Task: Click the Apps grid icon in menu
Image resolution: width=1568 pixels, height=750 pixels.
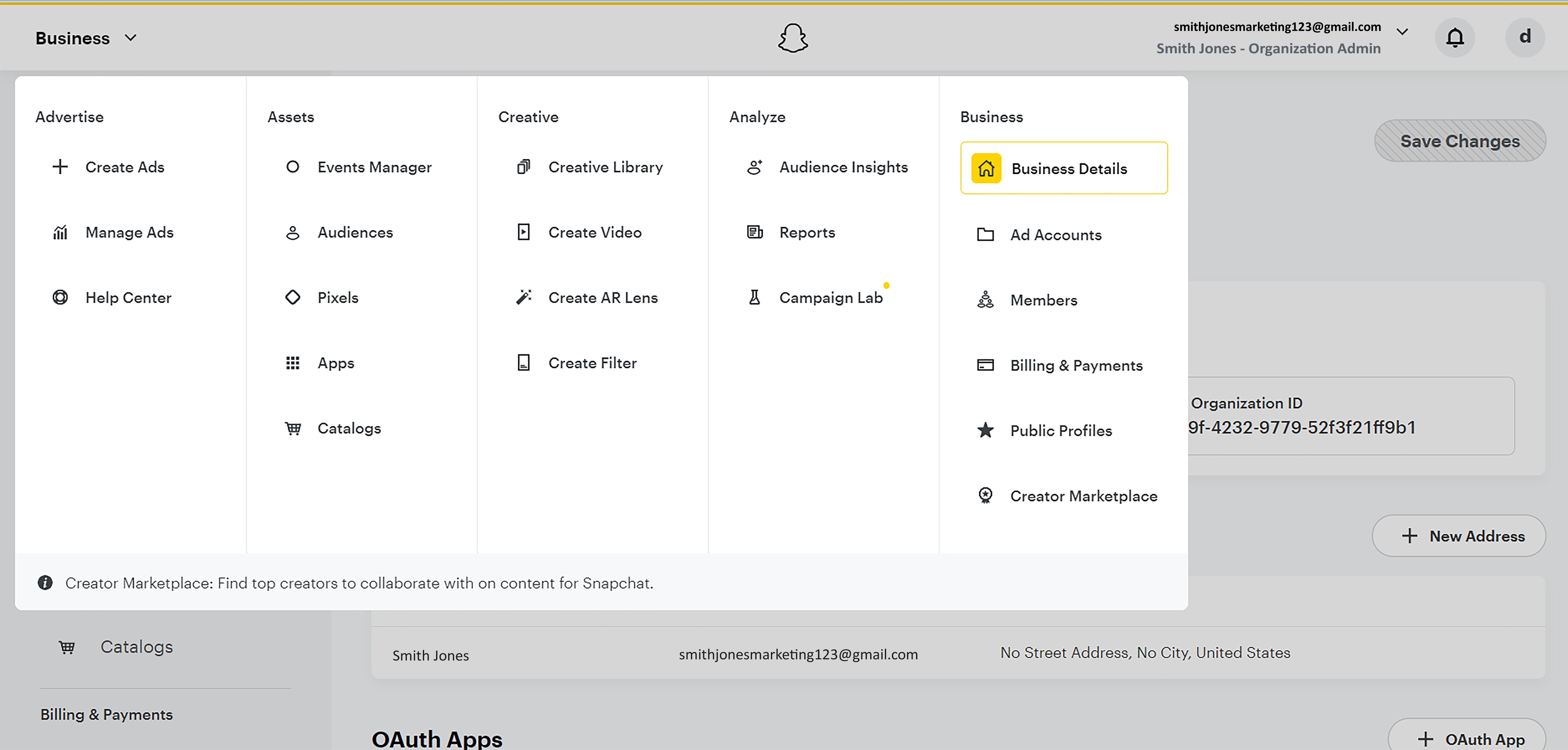Action: tap(293, 363)
